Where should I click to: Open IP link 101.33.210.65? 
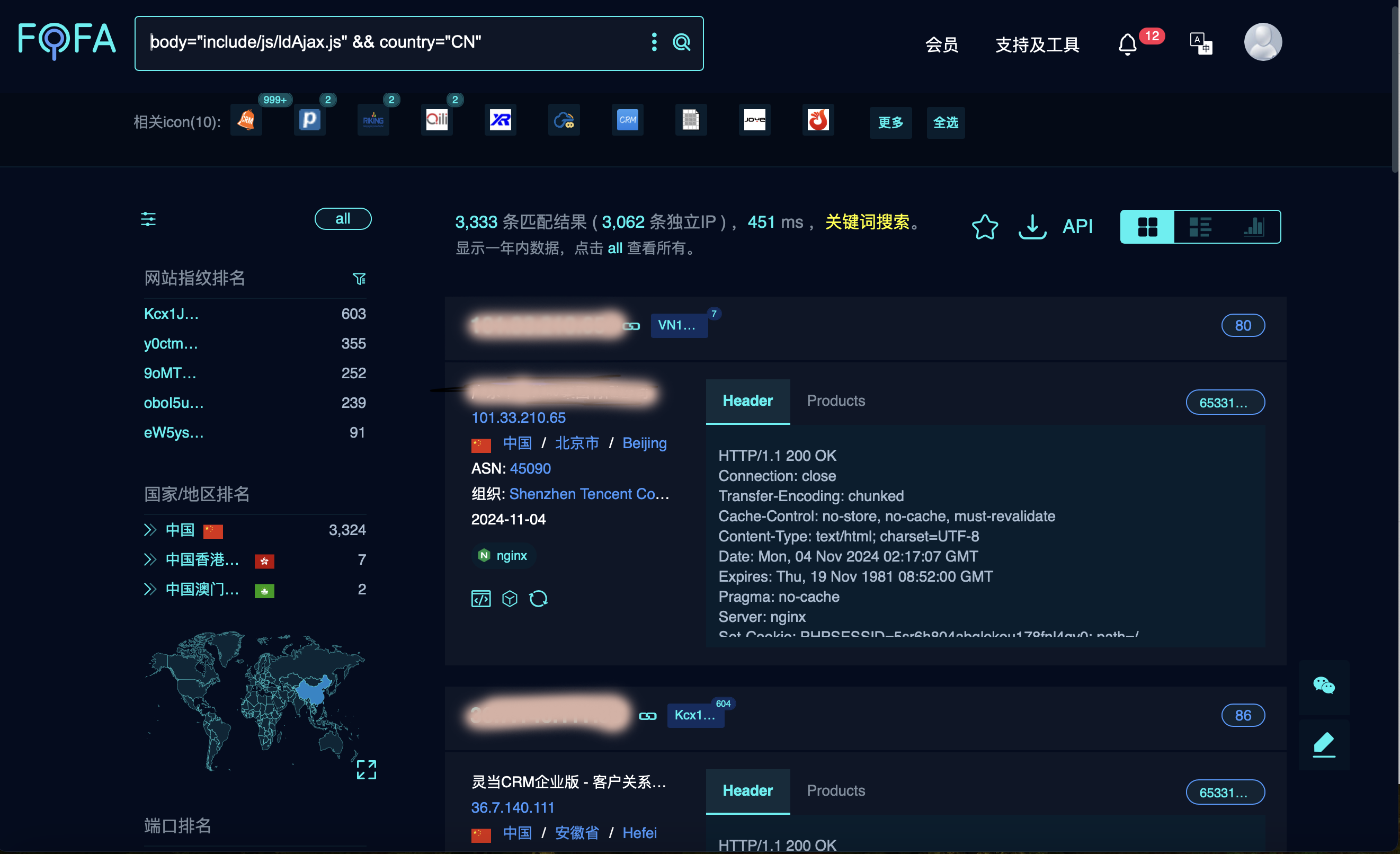tap(518, 417)
